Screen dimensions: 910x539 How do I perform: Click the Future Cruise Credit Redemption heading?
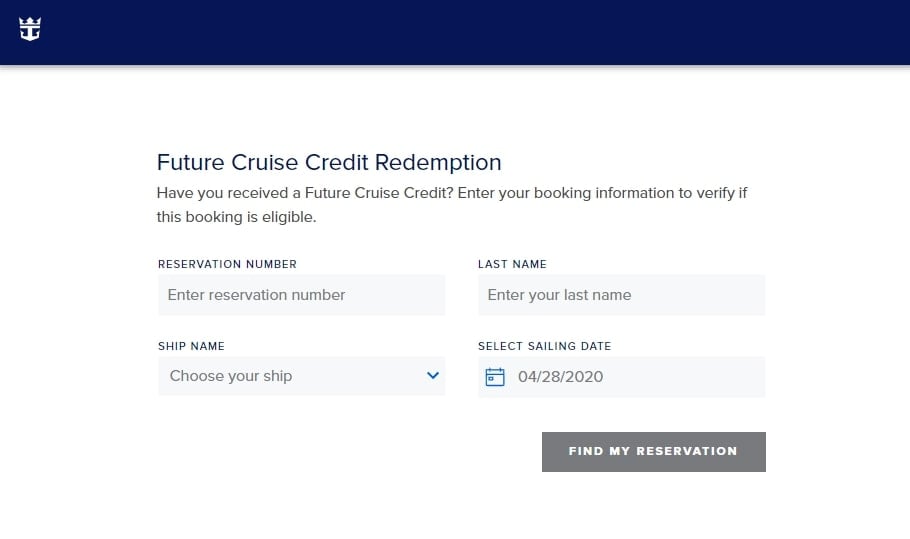click(x=329, y=162)
